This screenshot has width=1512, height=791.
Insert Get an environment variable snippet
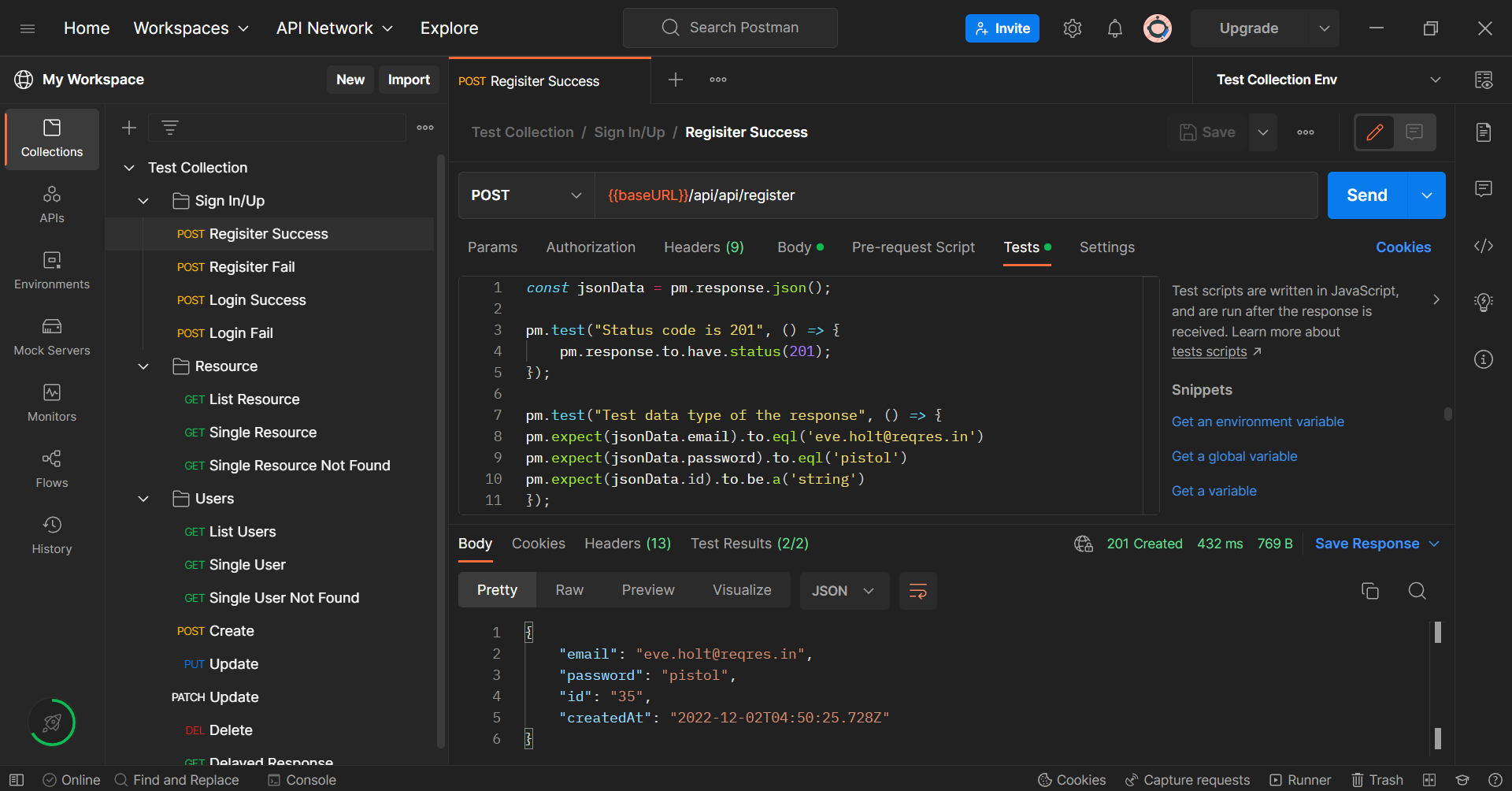(x=1258, y=421)
